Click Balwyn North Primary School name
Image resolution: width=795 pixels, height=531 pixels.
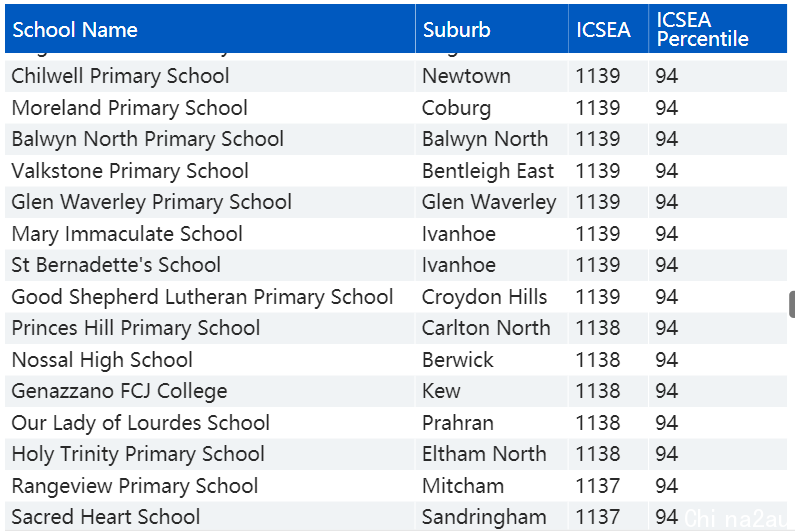[148, 139]
